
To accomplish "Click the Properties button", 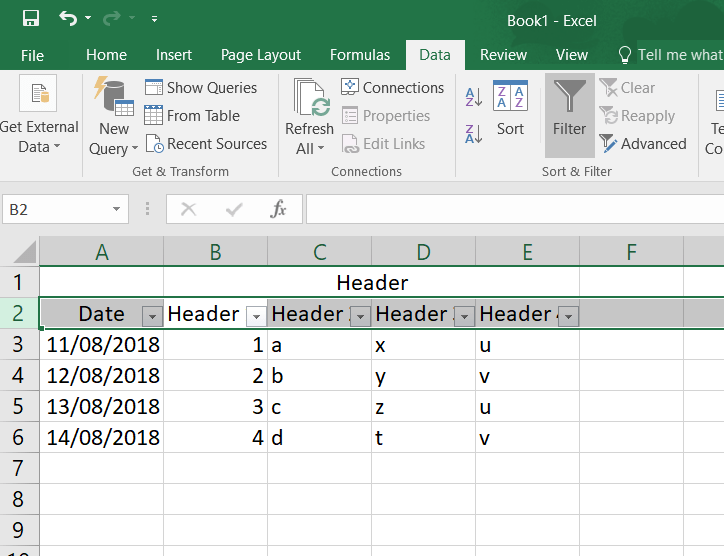I will 386,115.
